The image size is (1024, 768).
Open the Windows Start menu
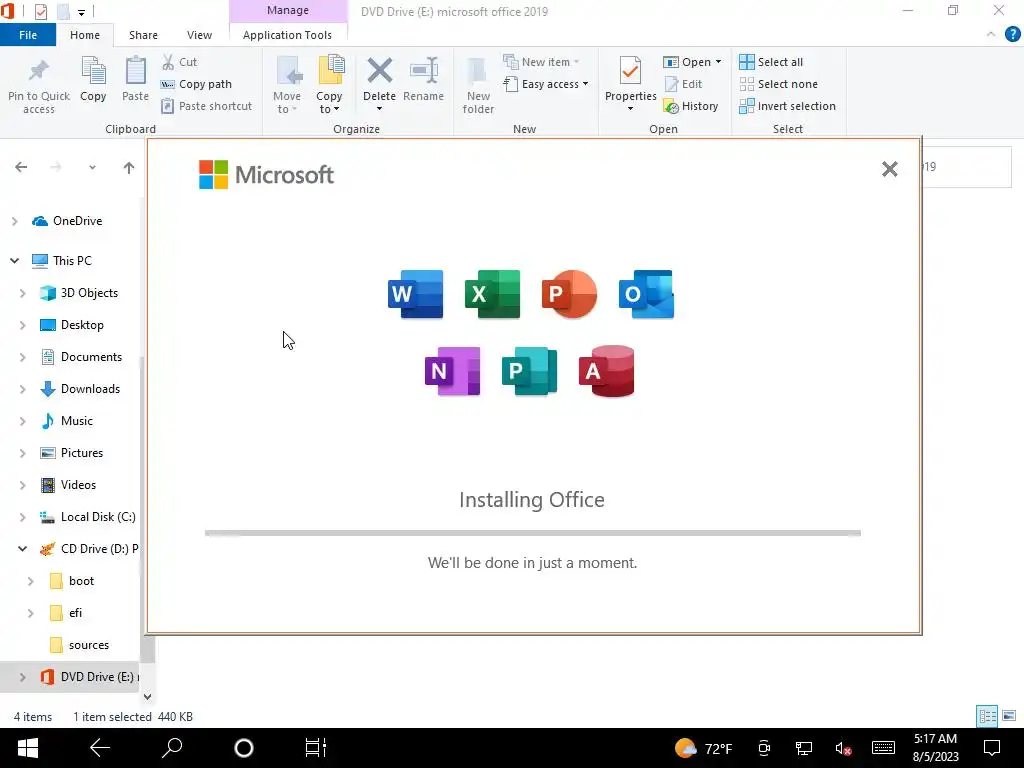point(27,748)
